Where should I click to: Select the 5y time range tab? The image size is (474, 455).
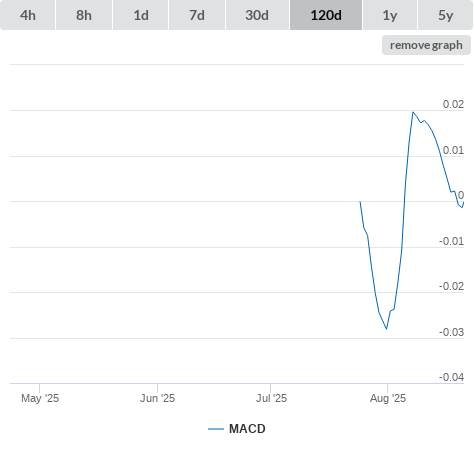[x=445, y=15]
